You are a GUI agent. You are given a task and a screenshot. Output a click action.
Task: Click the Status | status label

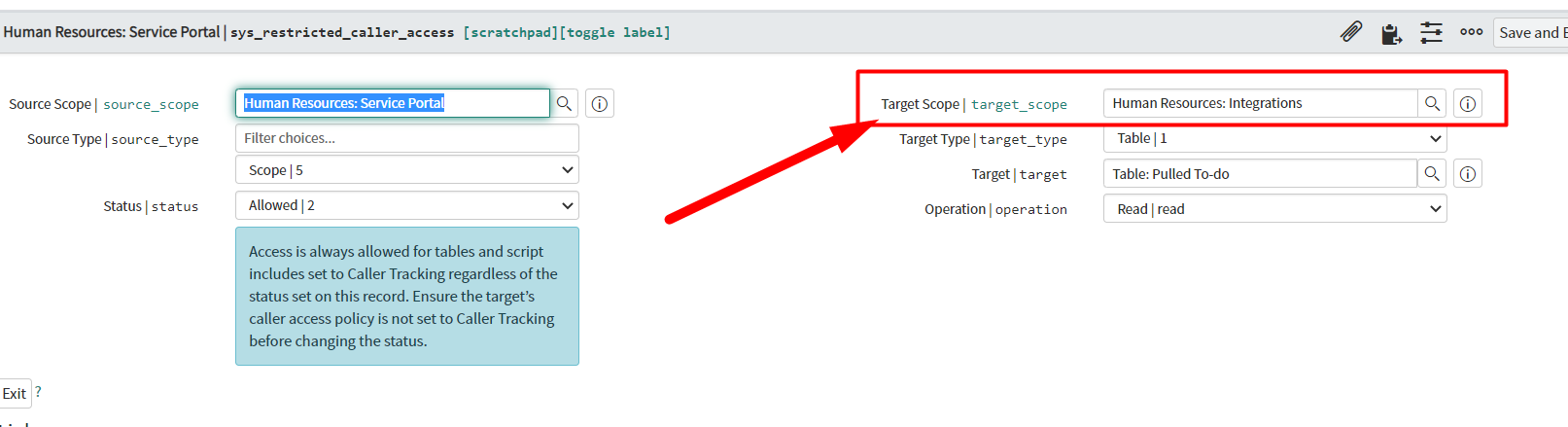[x=151, y=206]
